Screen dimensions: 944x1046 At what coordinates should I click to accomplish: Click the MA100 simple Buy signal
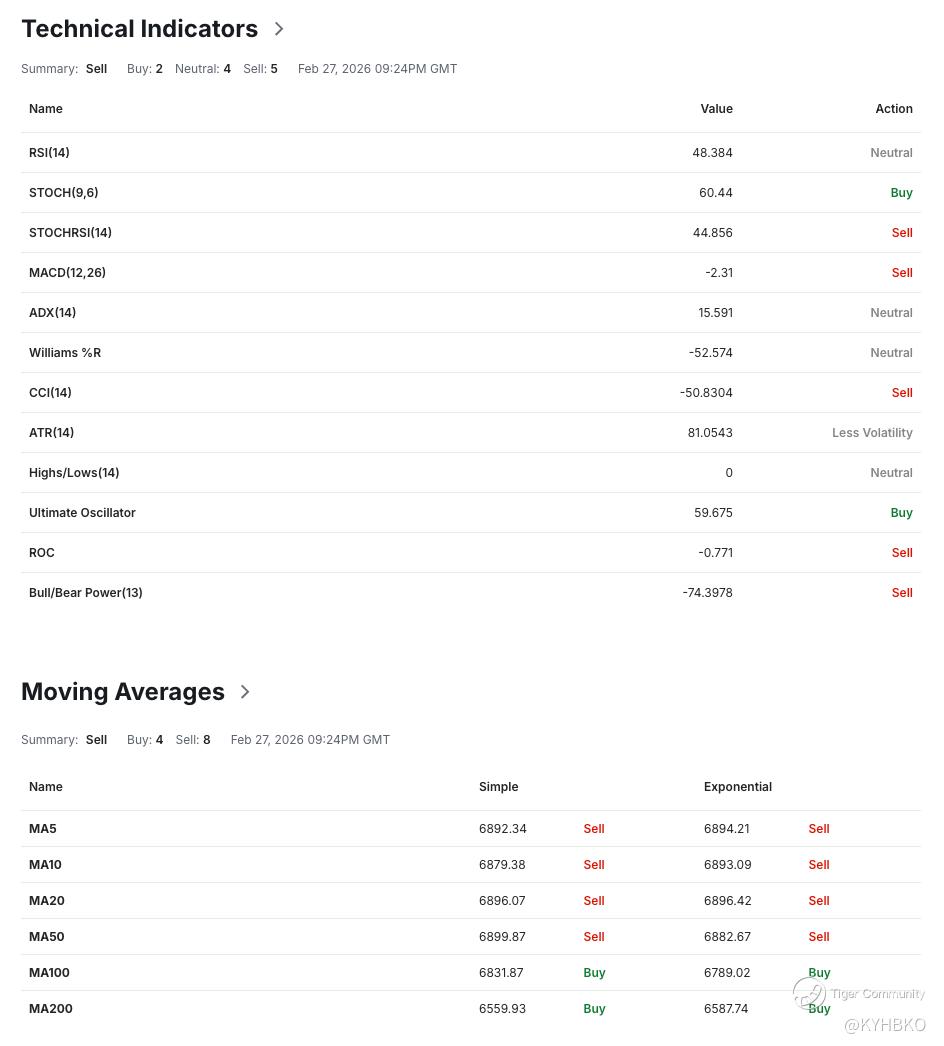(594, 973)
